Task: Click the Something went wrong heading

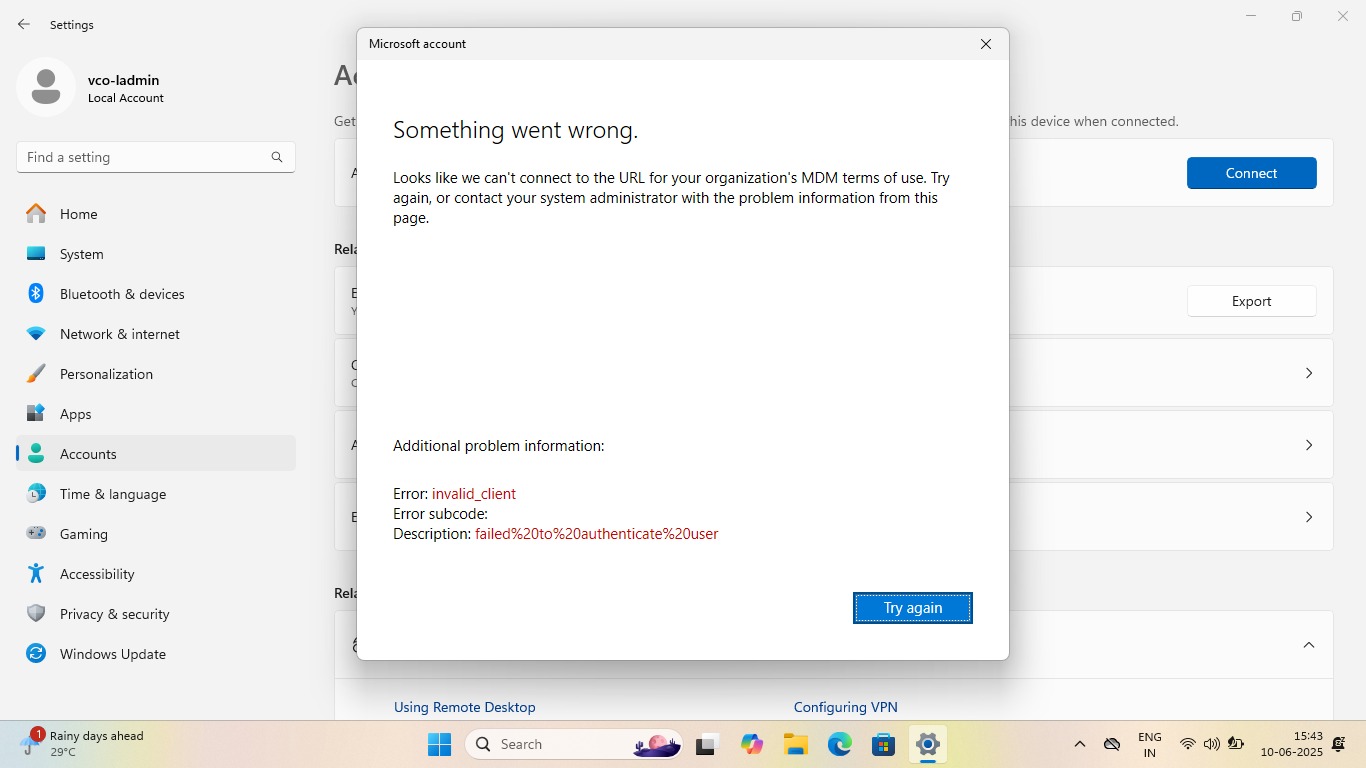Action: click(515, 130)
